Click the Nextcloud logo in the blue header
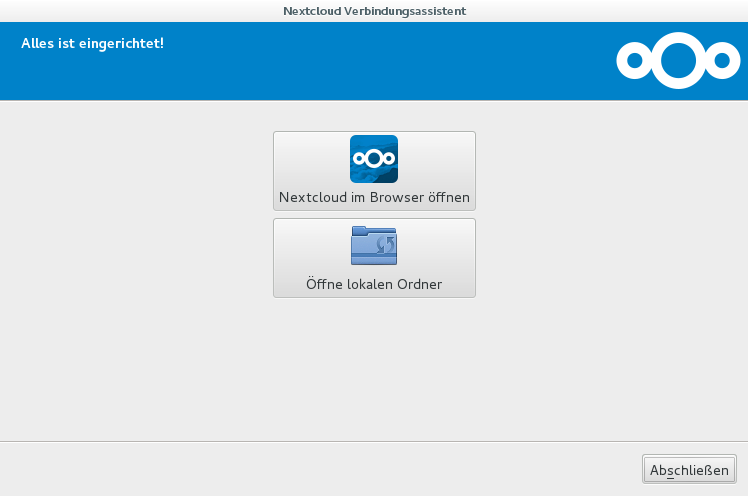 678,61
